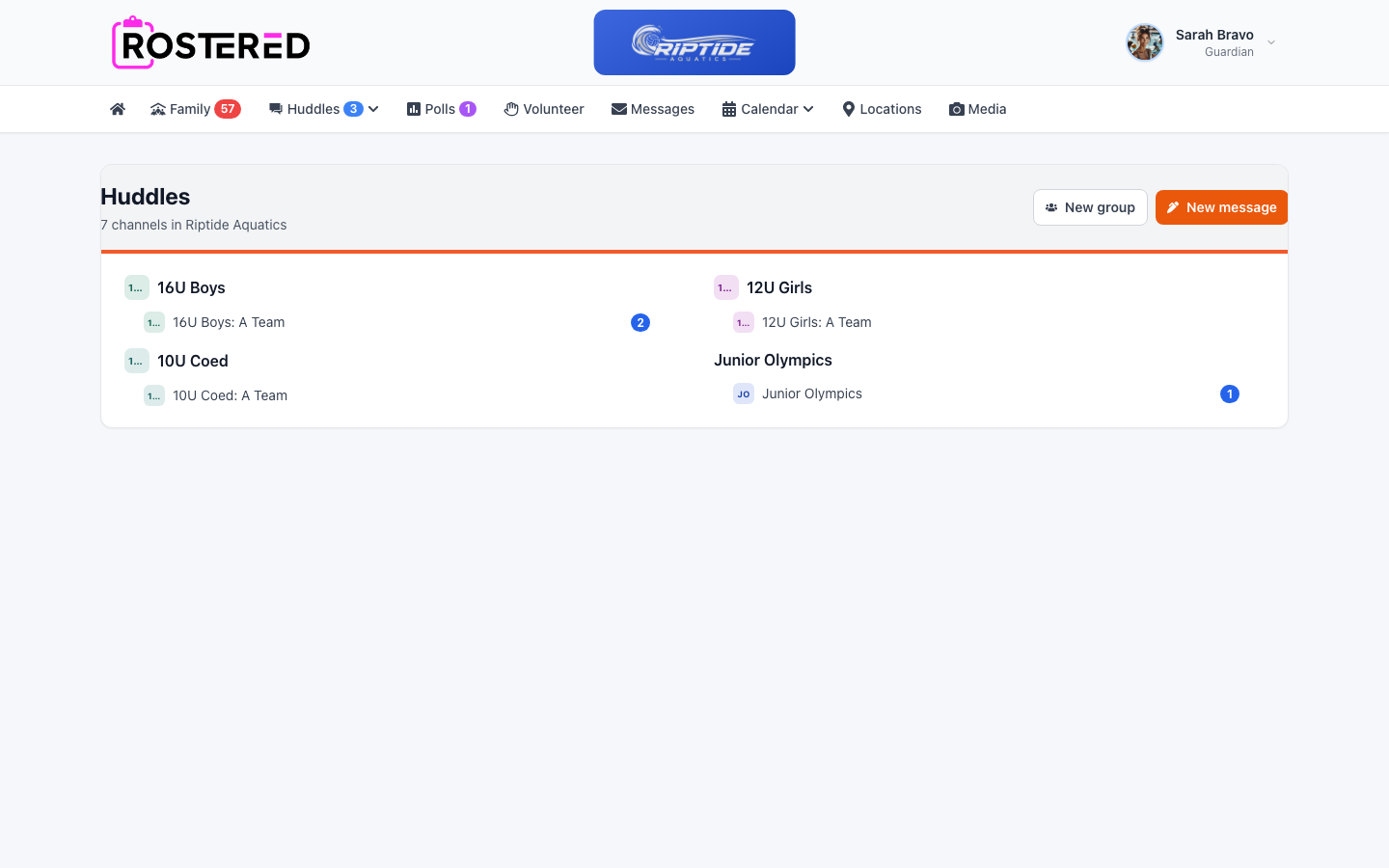Go to the home icon in navigation
Viewport: 1389px width, 868px height.
coord(118,109)
